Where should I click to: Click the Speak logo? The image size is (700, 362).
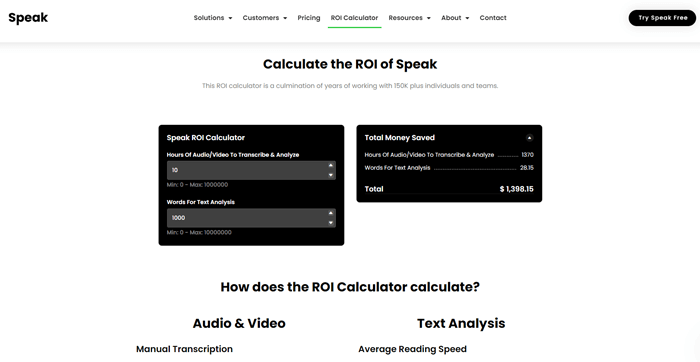click(x=28, y=18)
